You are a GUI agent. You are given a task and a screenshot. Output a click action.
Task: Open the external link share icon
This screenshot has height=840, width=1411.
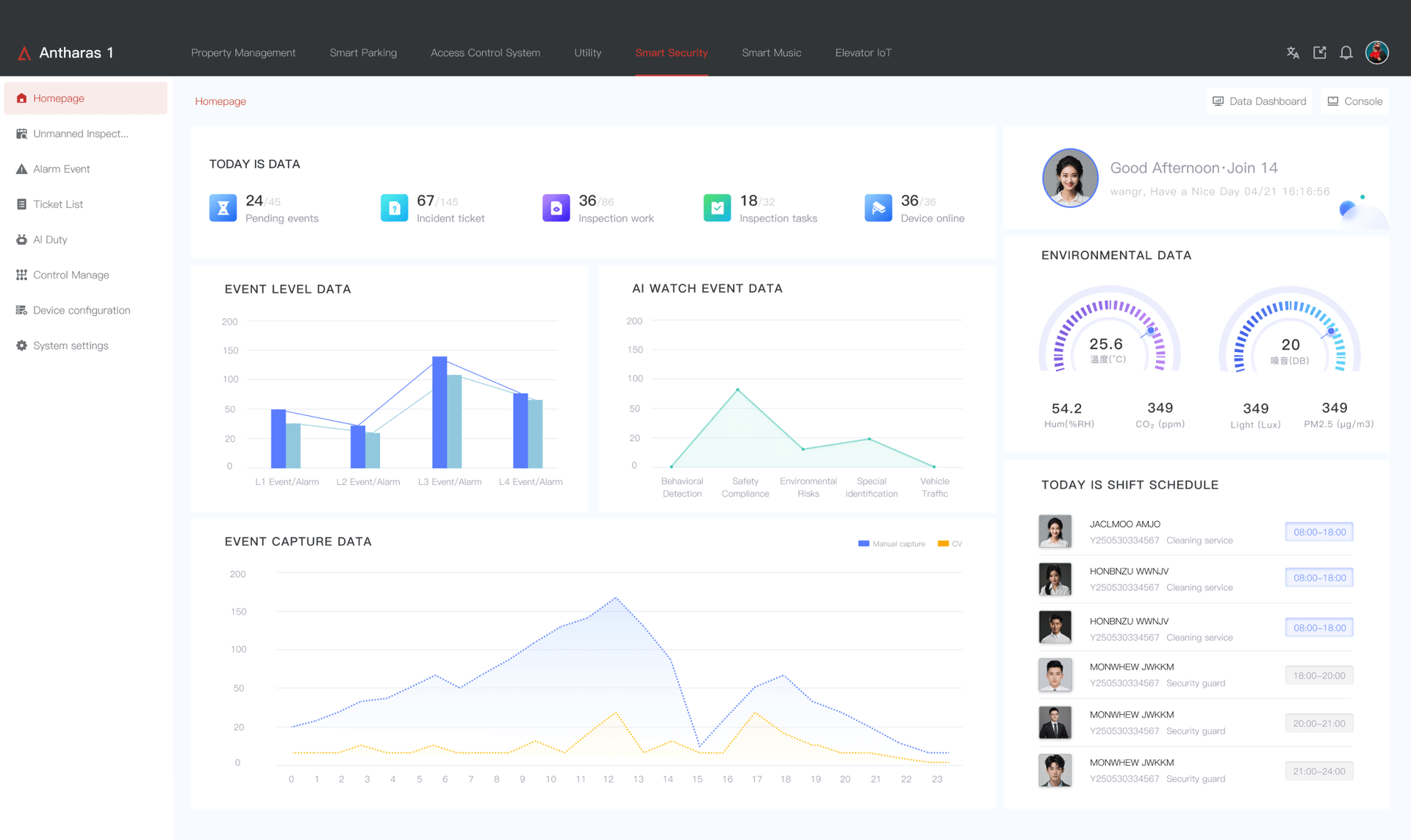coord(1320,53)
